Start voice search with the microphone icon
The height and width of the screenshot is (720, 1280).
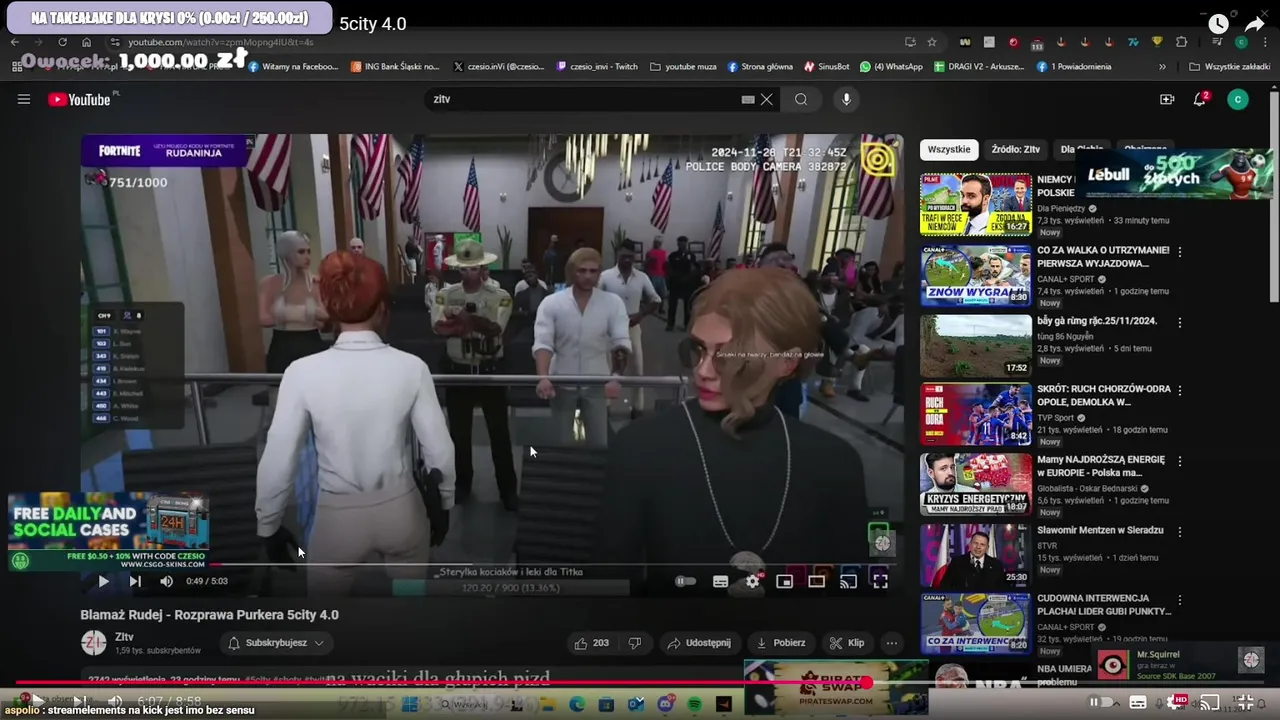(846, 99)
